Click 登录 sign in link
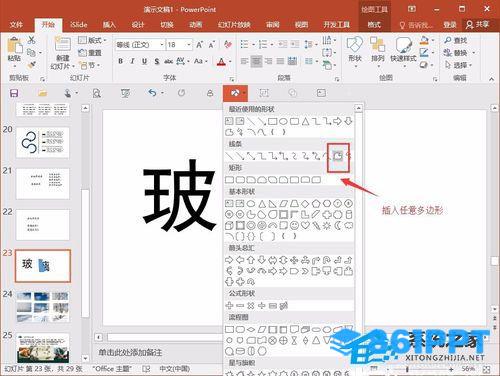 pos(450,25)
